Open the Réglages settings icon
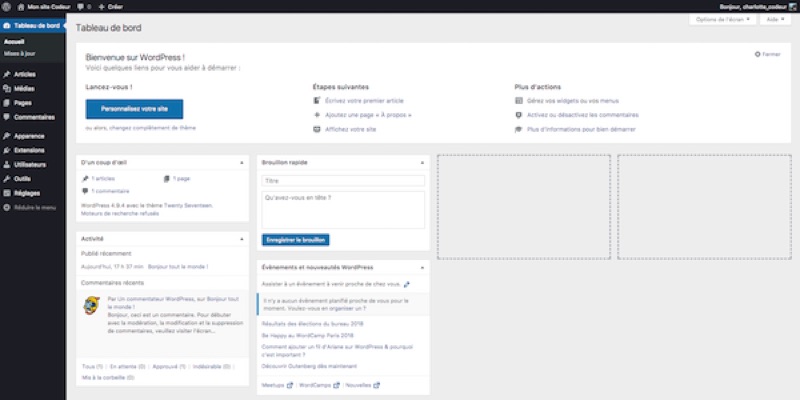This screenshot has height=400, width=800. [8, 192]
